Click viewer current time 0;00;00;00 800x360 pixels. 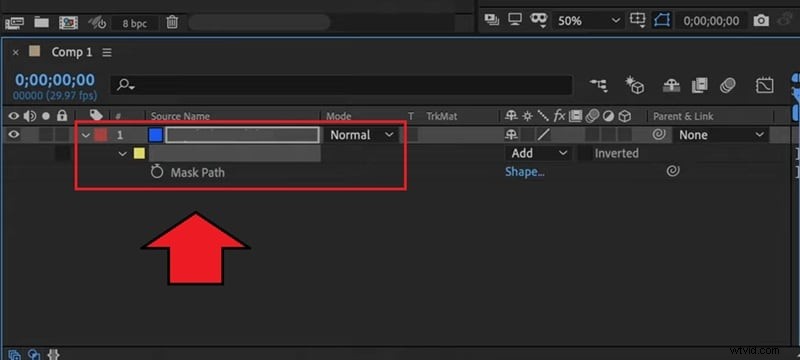click(711, 21)
